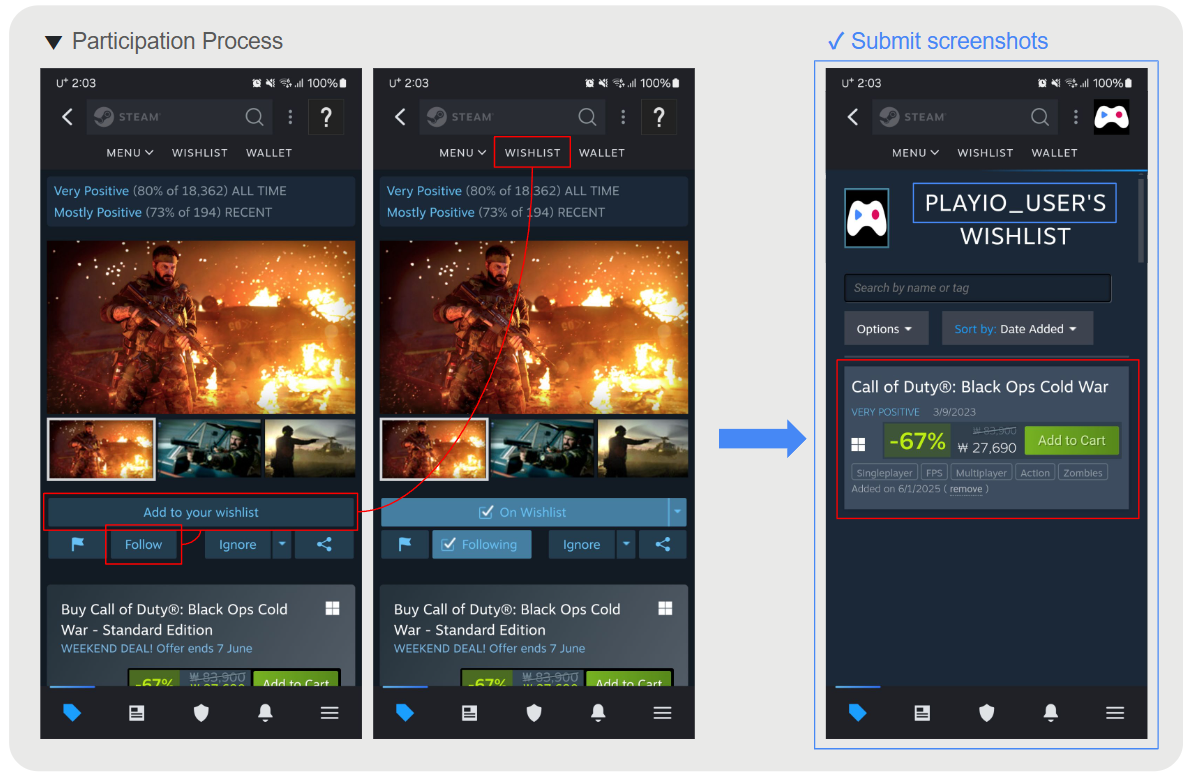Open three-dot menu in middle phone screenshot
The width and height of the screenshot is (1187, 776).
[x=623, y=117]
